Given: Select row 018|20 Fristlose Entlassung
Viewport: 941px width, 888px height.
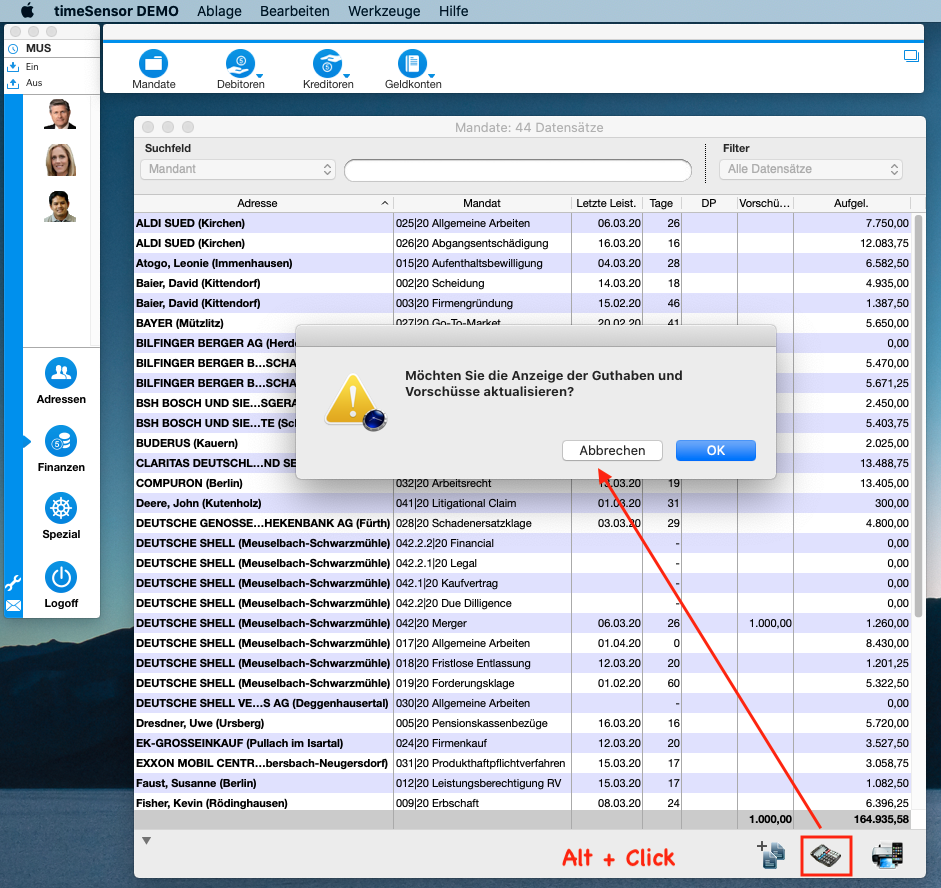Looking at the screenshot, I should pos(523,663).
